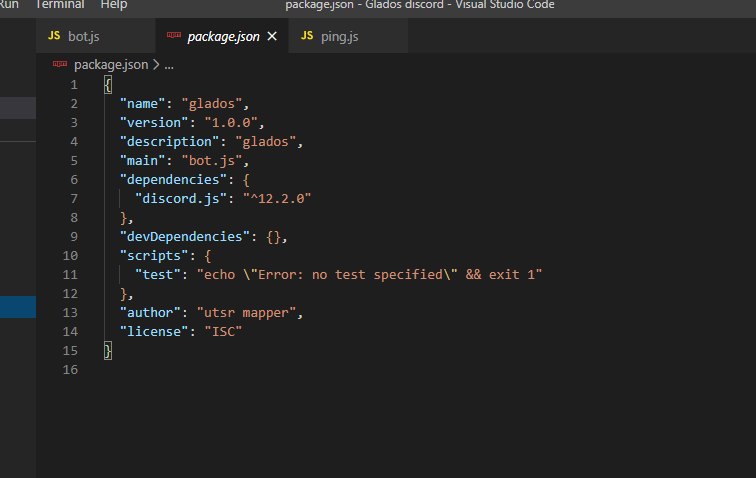Viewport: 756px width, 478px height.
Task: Click the npm icon in the breadcrumb
Action: 60,64
